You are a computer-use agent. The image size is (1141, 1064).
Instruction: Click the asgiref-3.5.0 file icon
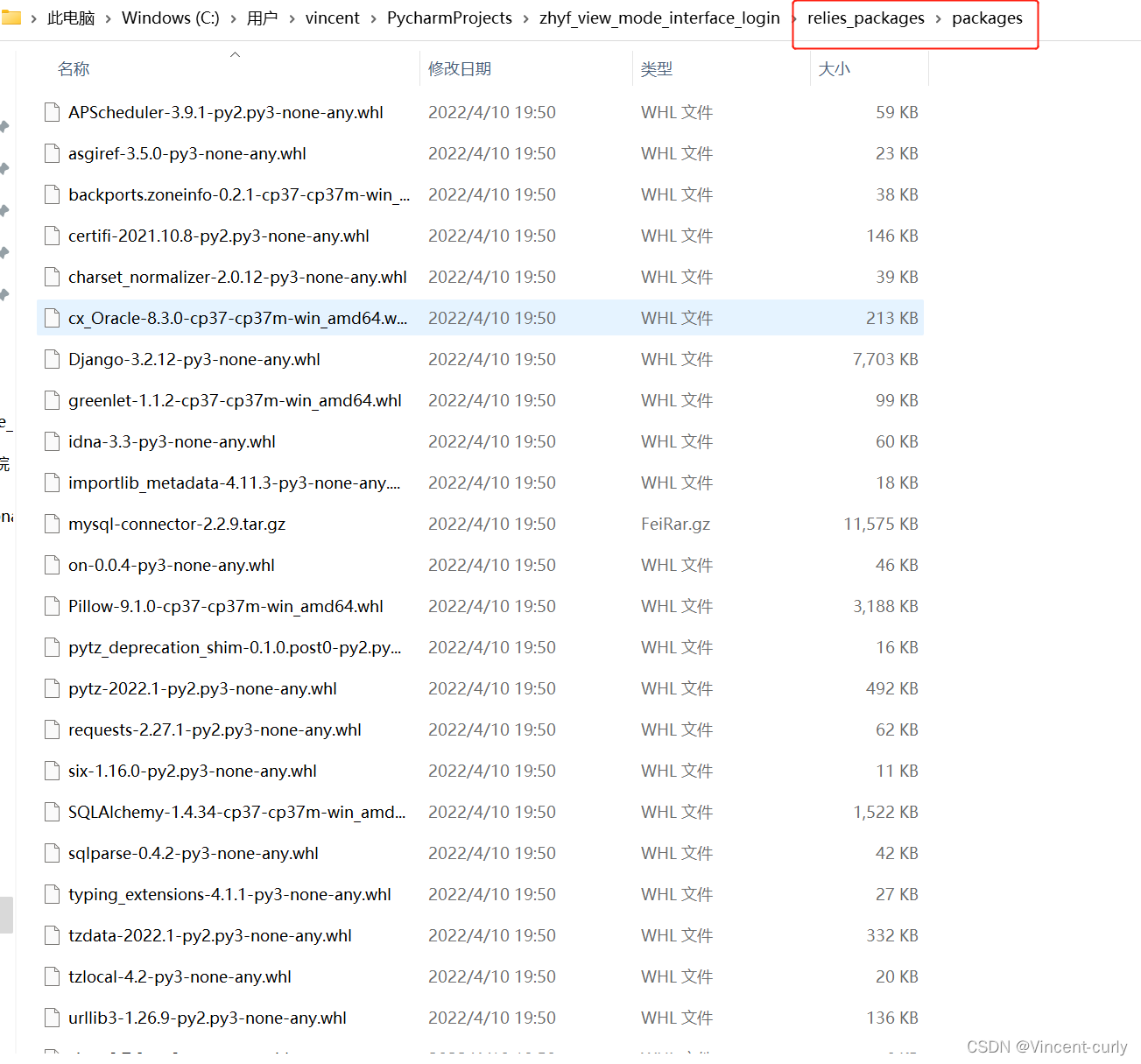pyautogui.click(x=53, y=153)
